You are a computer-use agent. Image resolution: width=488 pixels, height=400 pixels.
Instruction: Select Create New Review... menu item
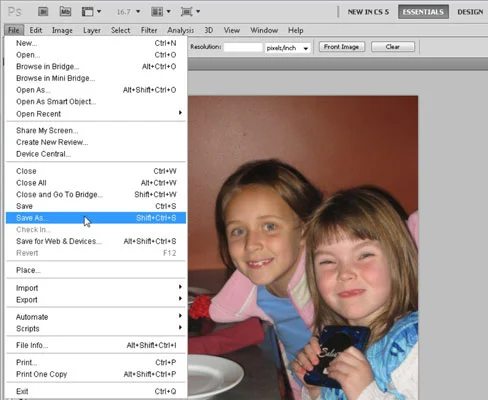click(x=96, y=142)
